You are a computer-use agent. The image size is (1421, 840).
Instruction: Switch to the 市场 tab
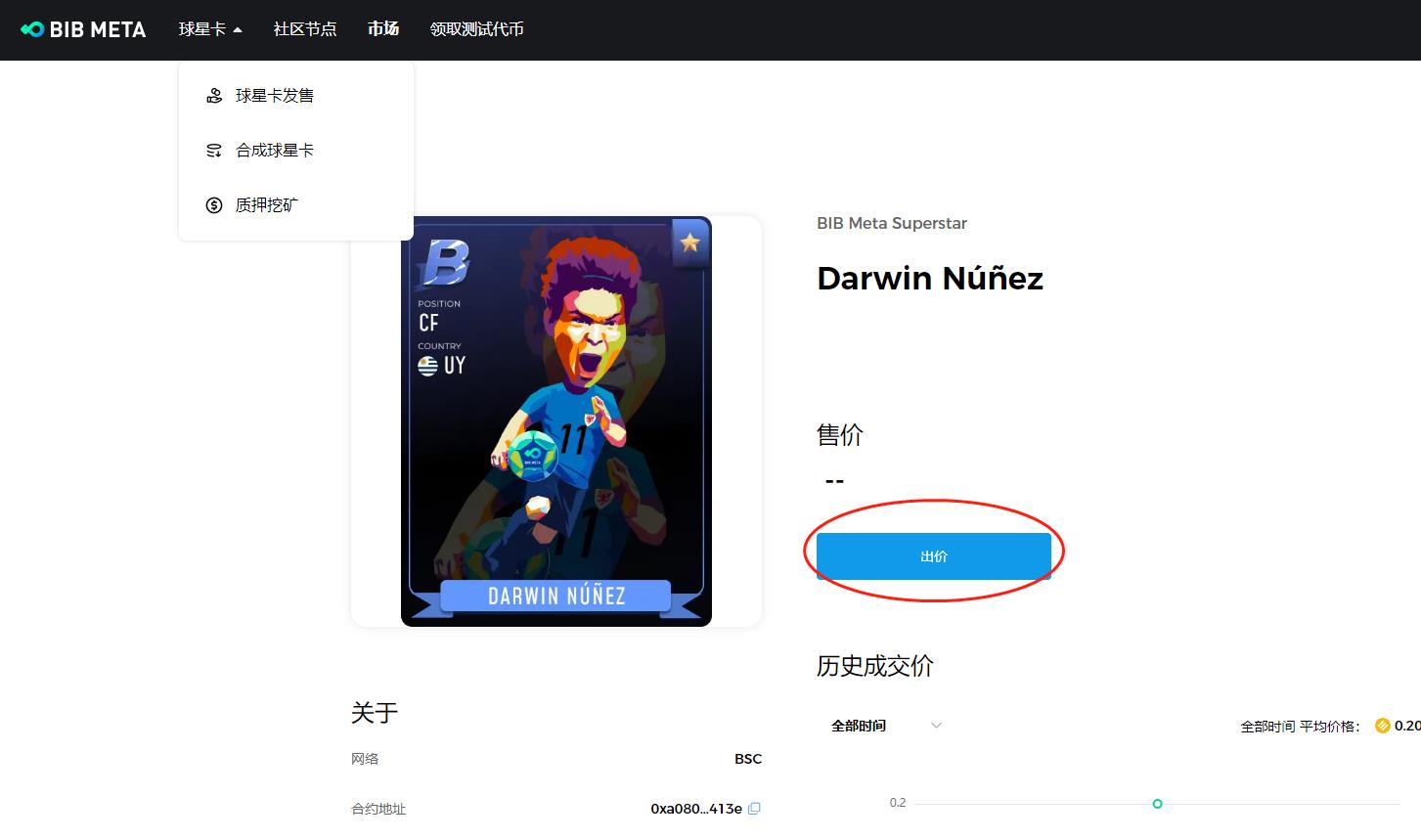pos(383,29)
